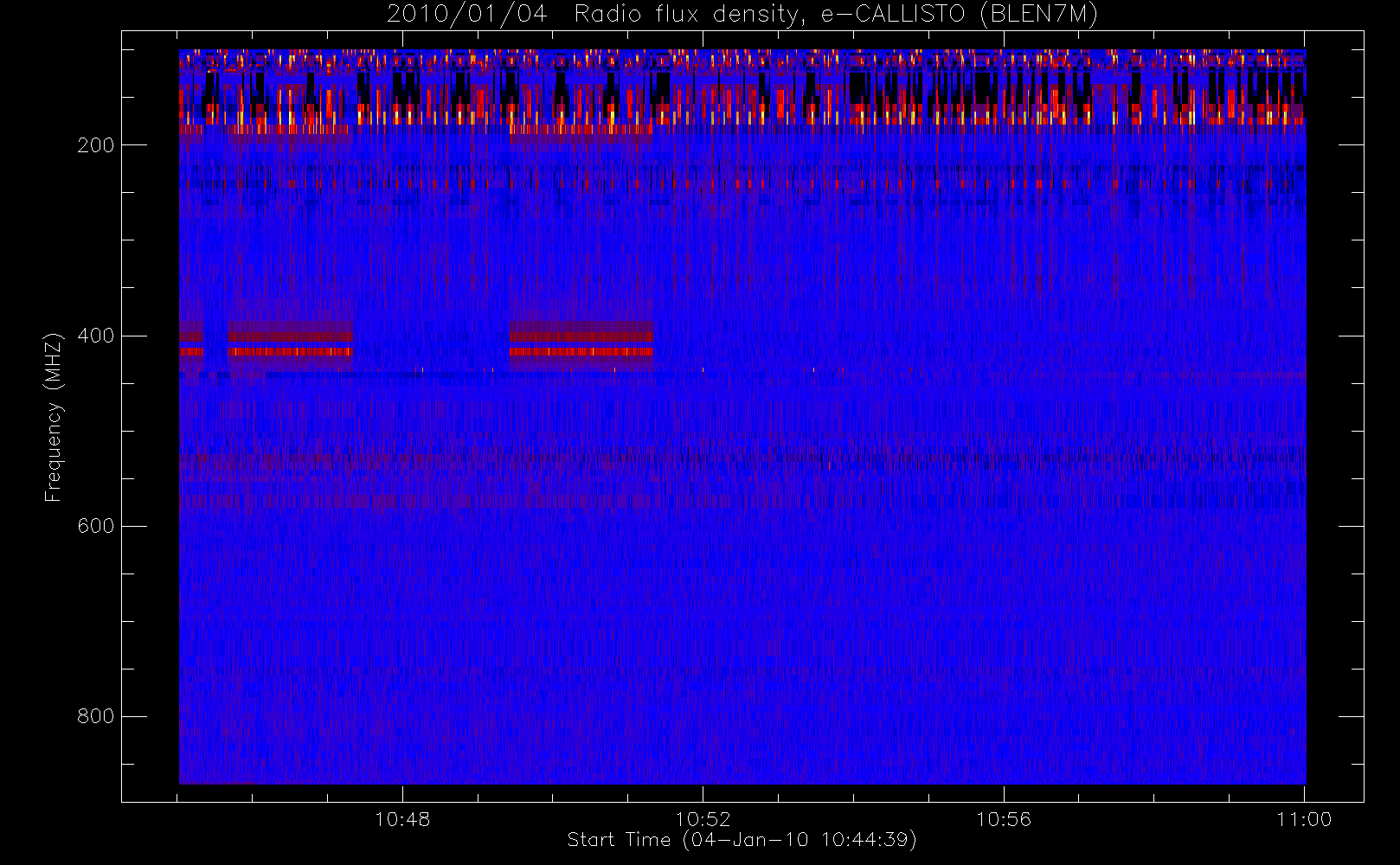Click the 11:00 time tick label
1400x865 pixels.
pyautogui.click(x=1304, y=819)
